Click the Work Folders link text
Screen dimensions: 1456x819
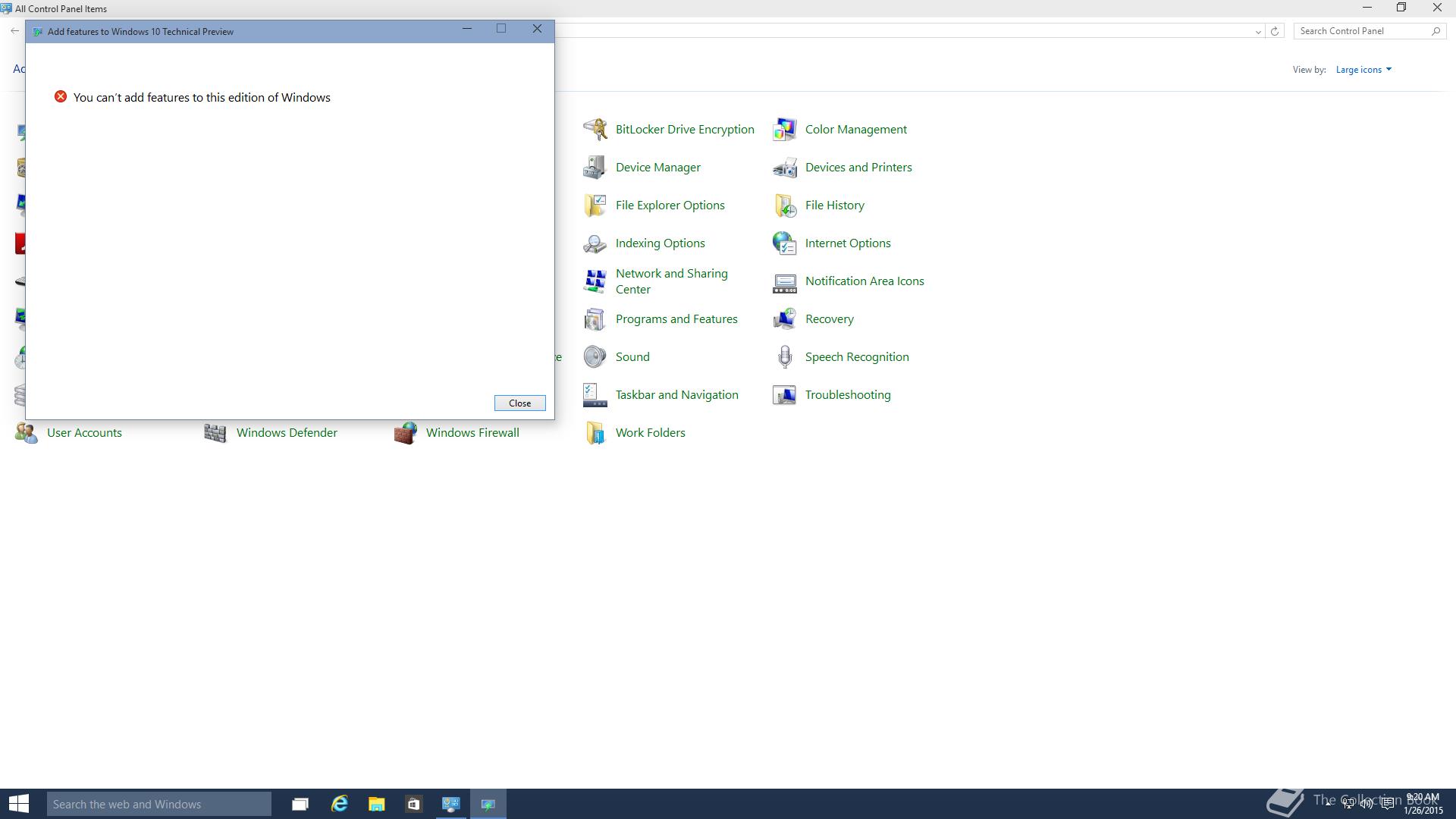pos(651,433)
